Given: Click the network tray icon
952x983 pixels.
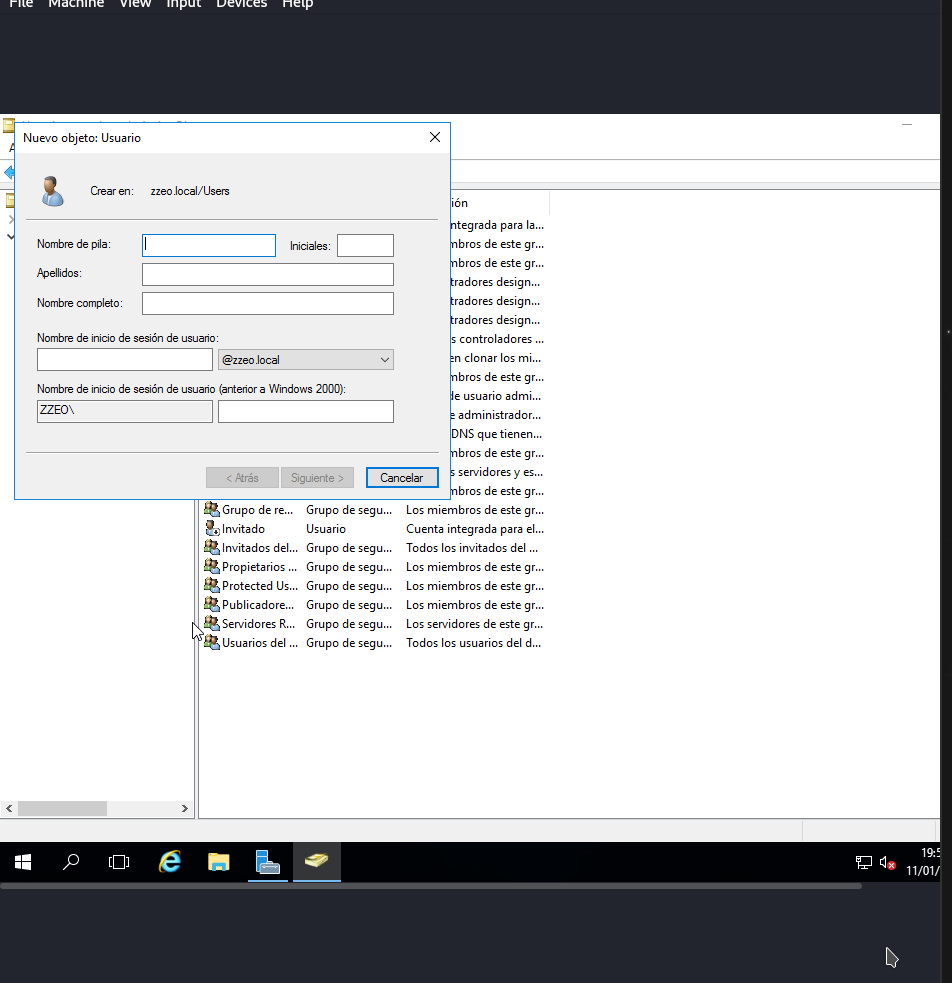Looking at the screenshot, I should [x=864, y=863].
